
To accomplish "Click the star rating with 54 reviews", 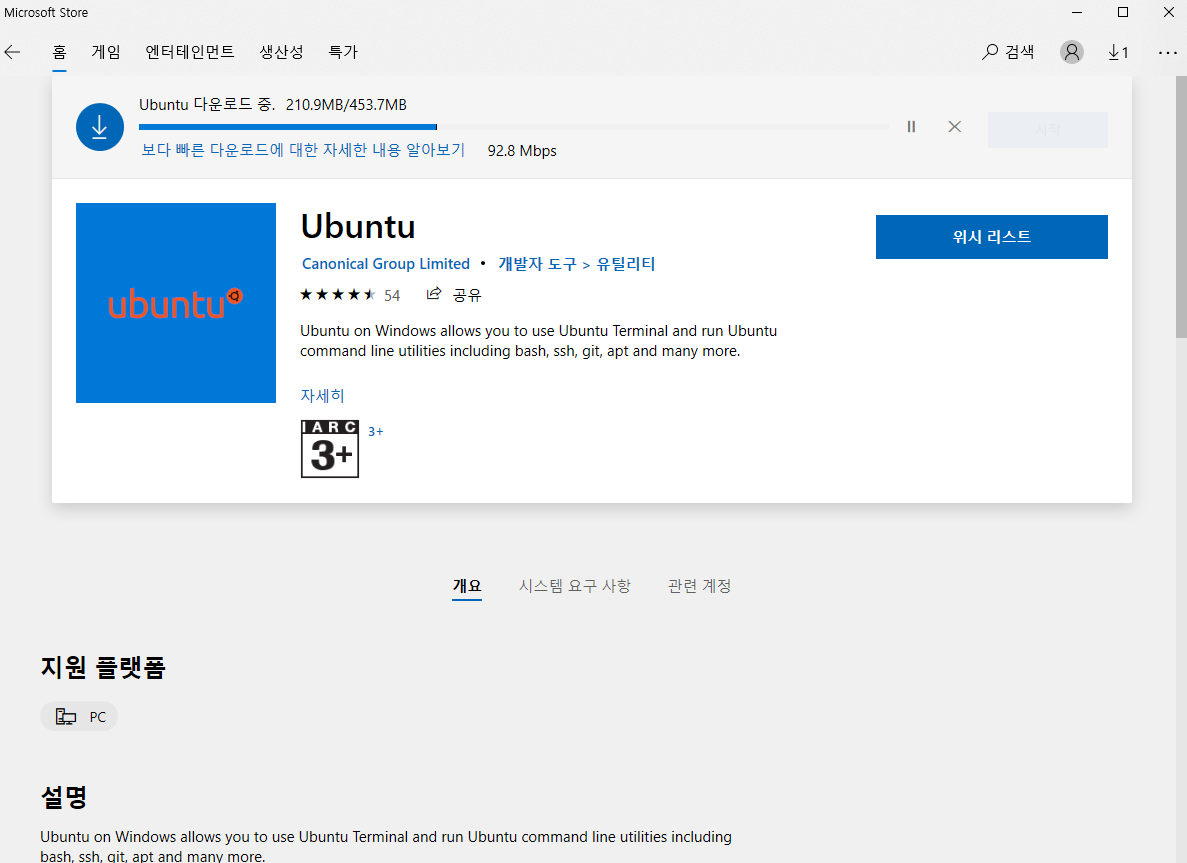I will click(350, 294).
